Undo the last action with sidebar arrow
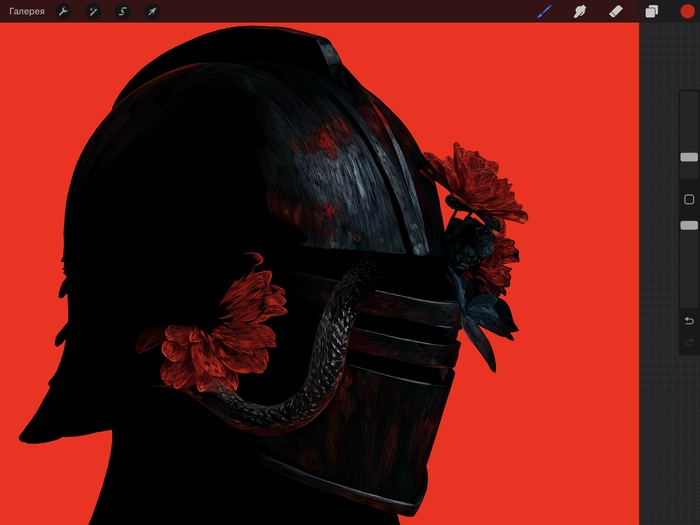 (689, 320)
